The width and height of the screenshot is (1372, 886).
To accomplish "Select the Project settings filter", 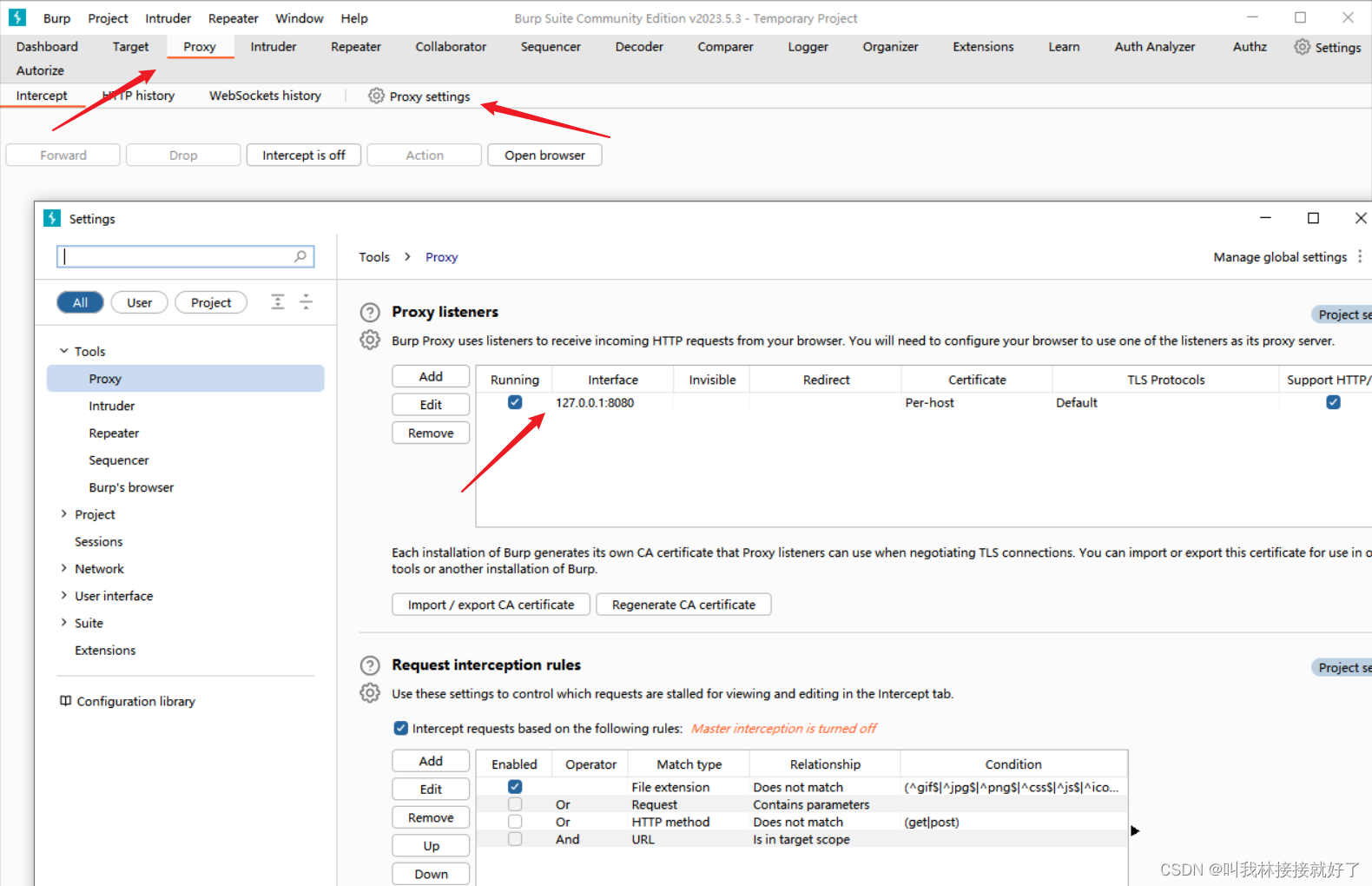I will coord(211,302).
